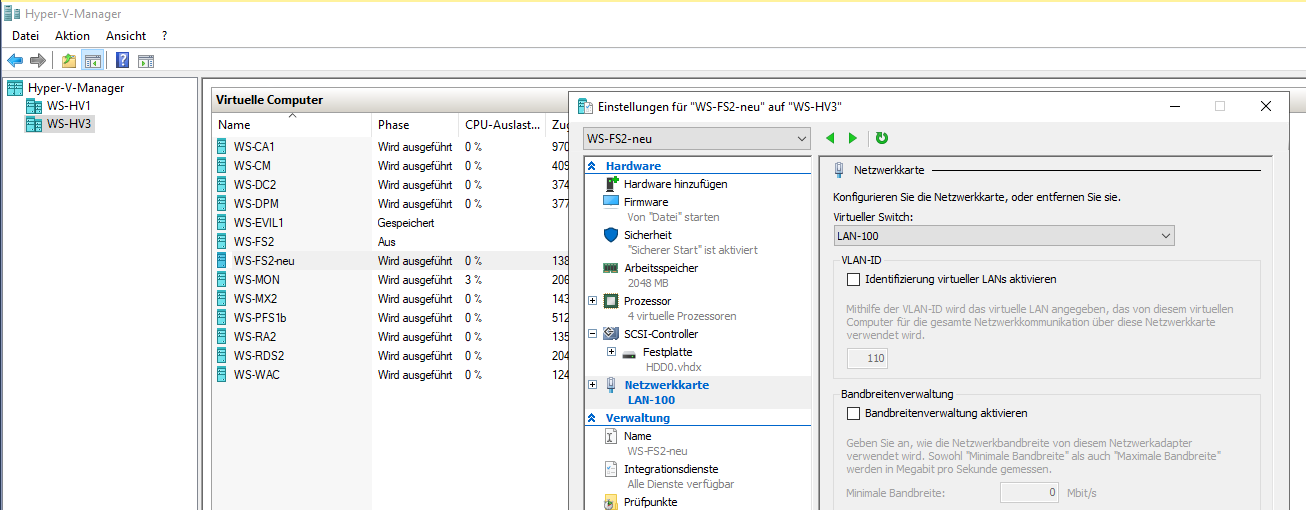Select the WS-CM virtual machine row

(390, 165)
